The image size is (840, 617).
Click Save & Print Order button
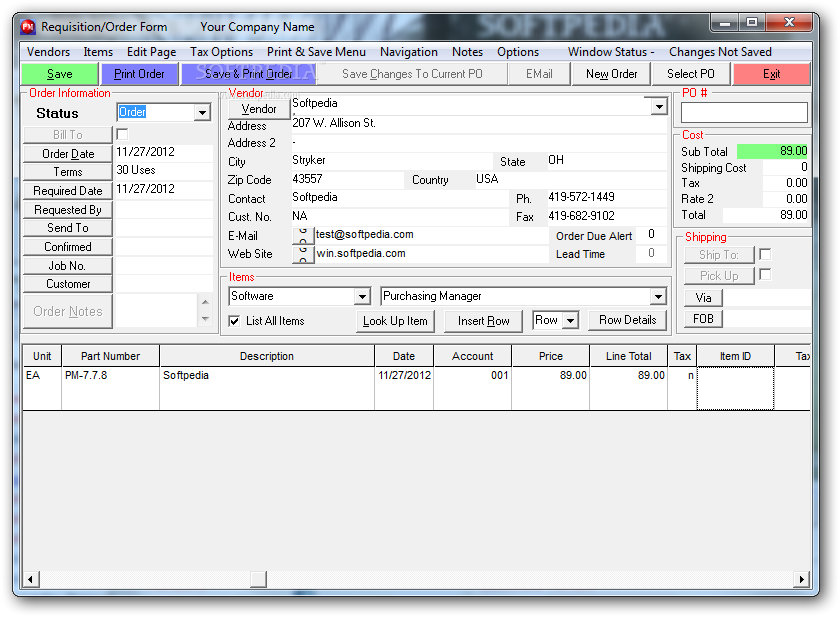[x=249, y=74]
